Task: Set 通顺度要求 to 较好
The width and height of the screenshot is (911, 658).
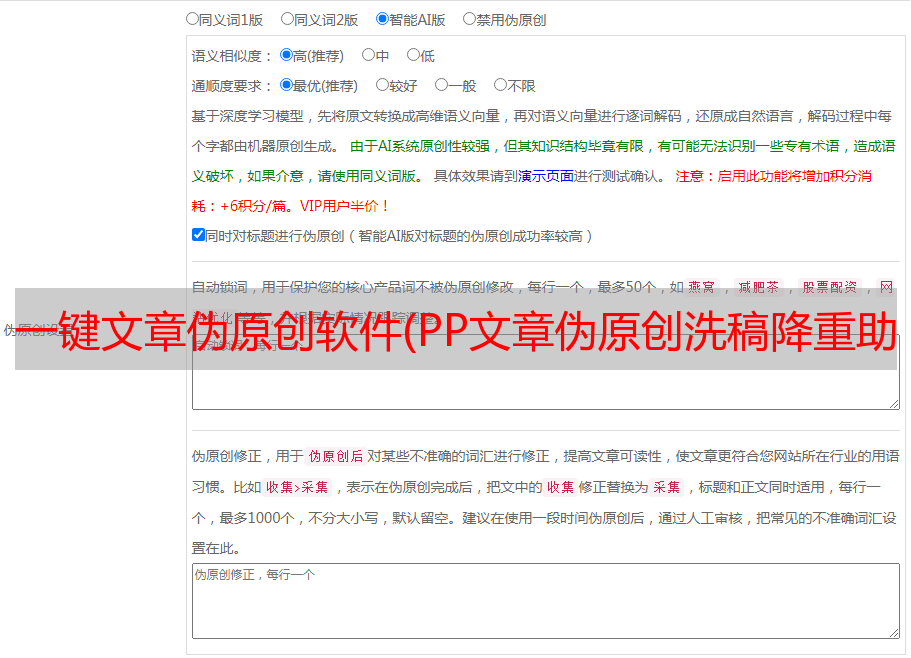Action: pyautogui.click(x=382, y=85)
